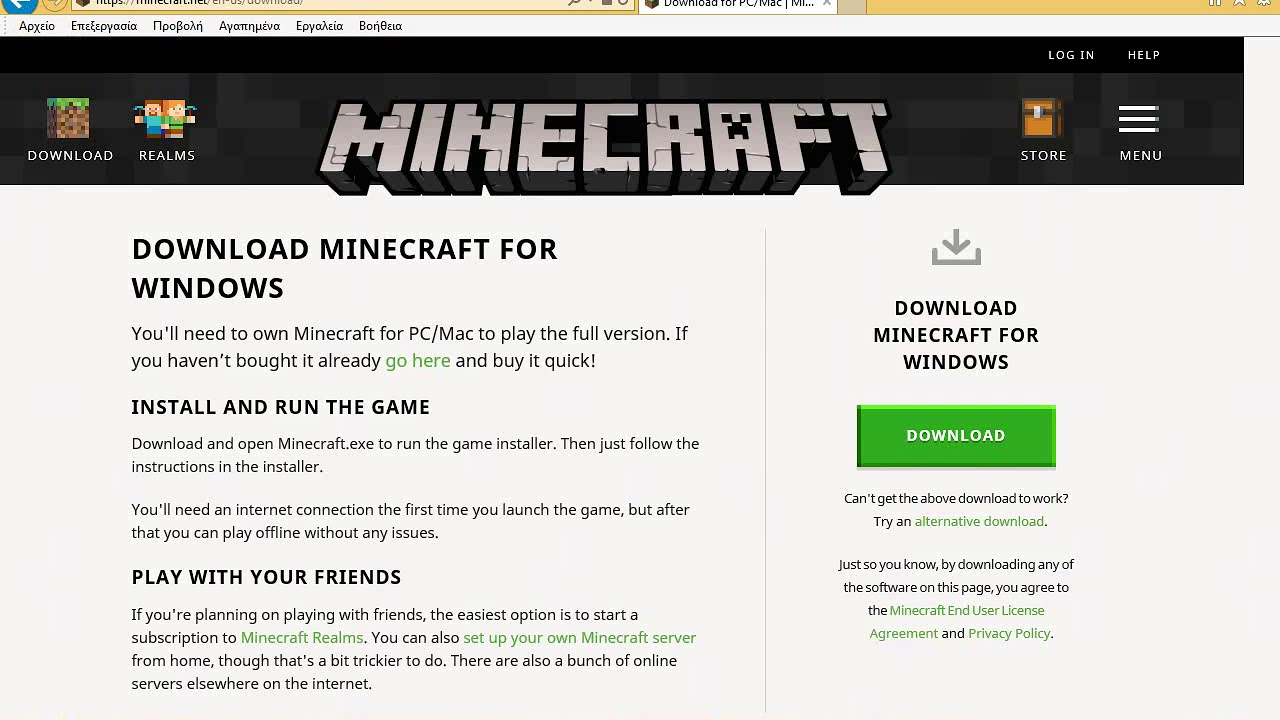Open the Minecraft Realms text link

pyautogui.click(x=302, y=638)
